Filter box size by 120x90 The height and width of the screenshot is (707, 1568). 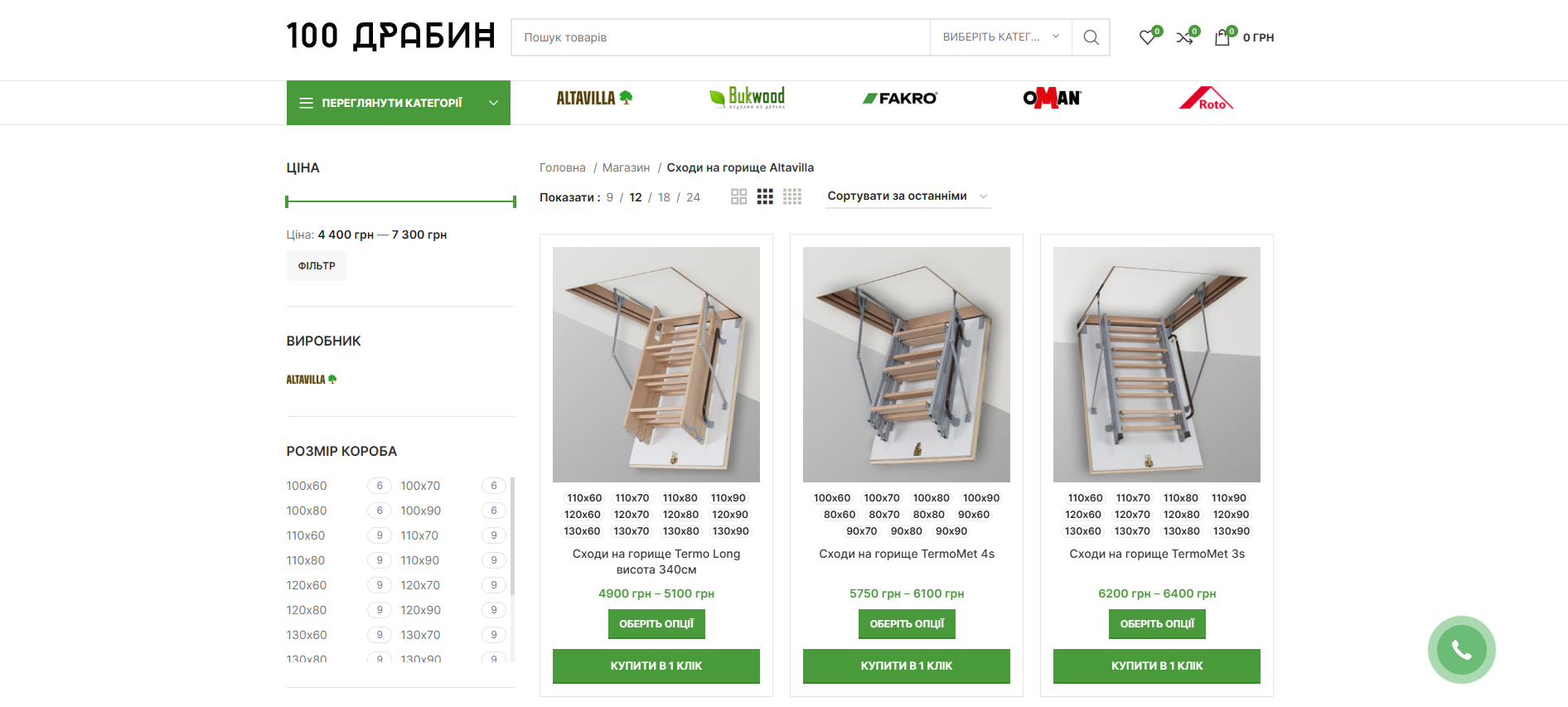tap(421, 610)
